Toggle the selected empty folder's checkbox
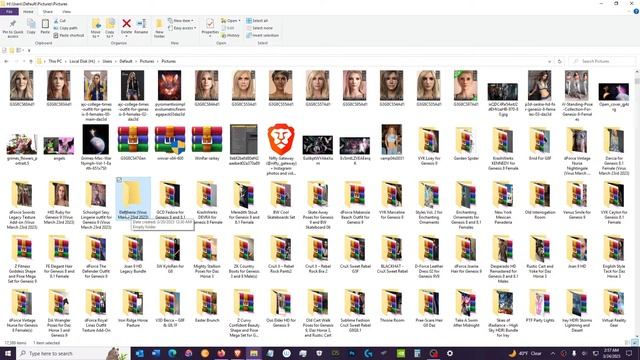This screenshot has width=640, height=360. pos(119,180)
